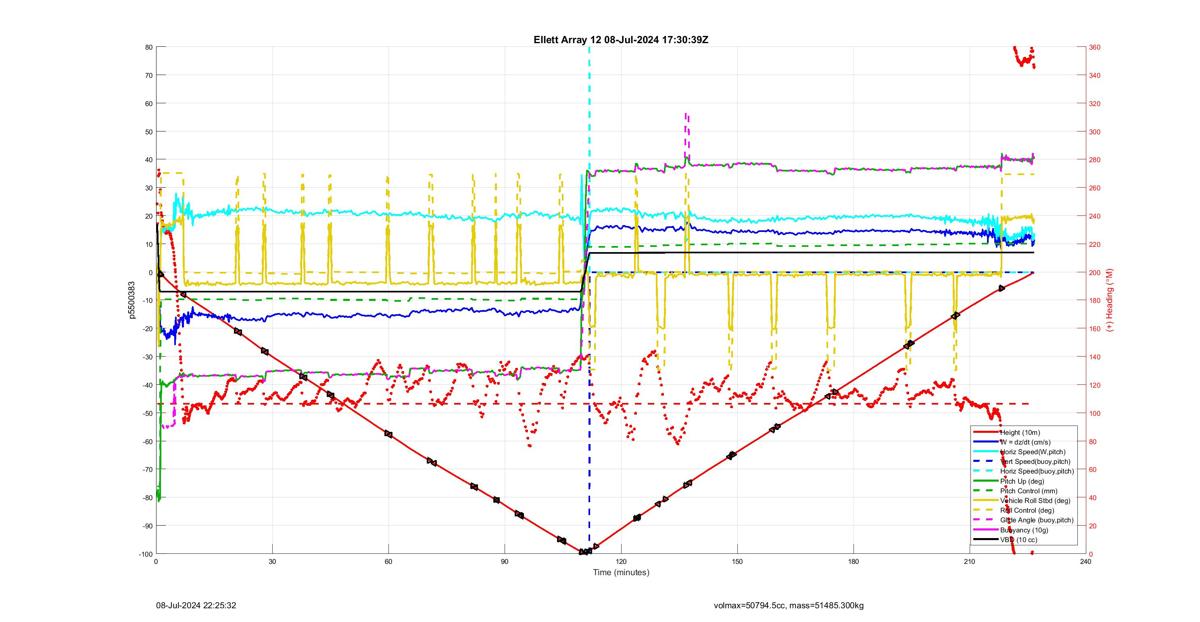
Task: Select the right heading axis tick "280"
Action: 1095,160
